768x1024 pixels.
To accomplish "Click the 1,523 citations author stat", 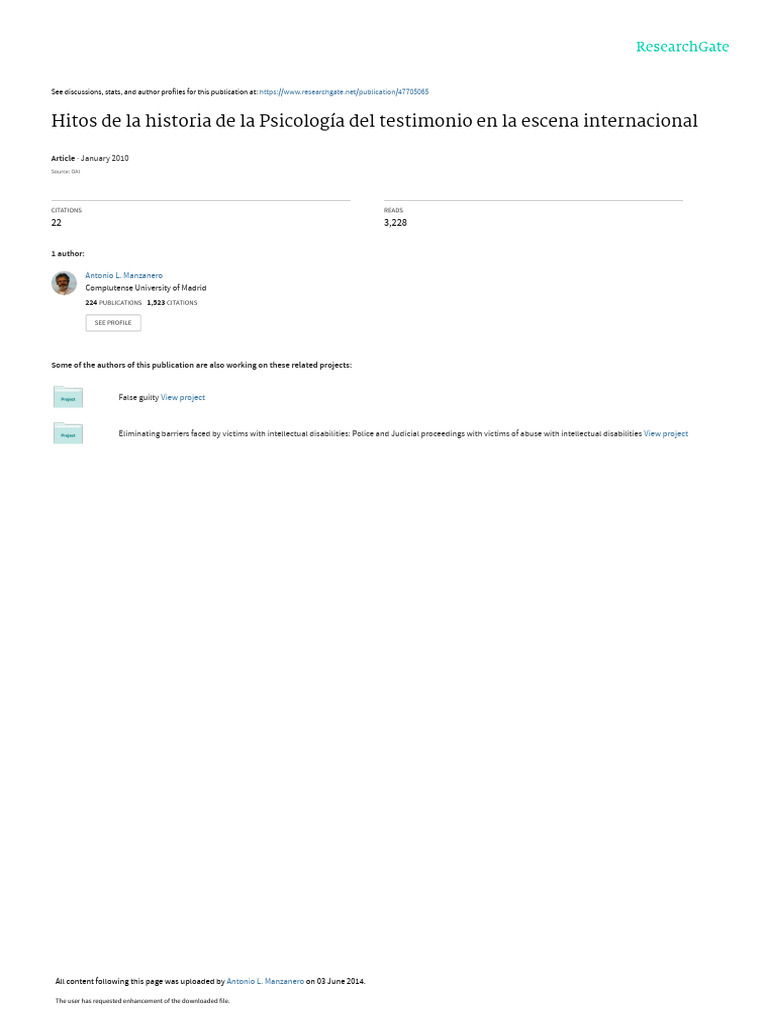I will tap(172, 303).
